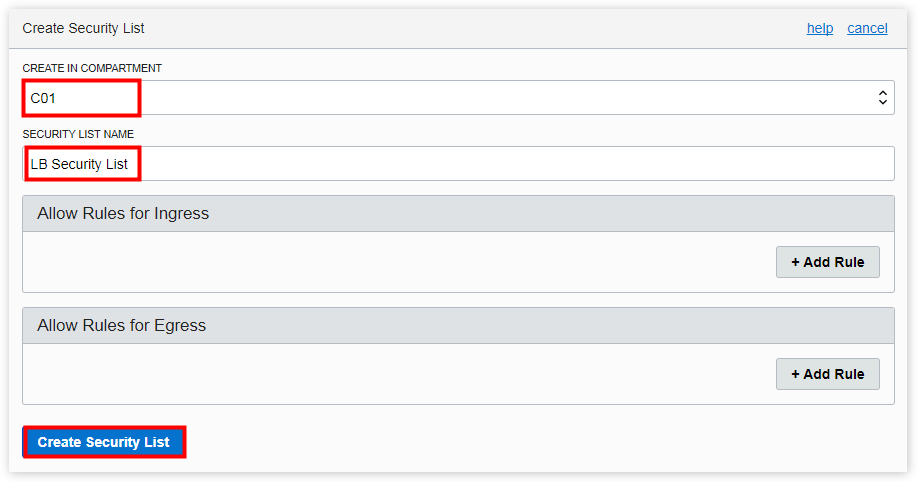The width and height of the screenshot is (918, 482).
Task: Open the help link
Action: (819, 28)
